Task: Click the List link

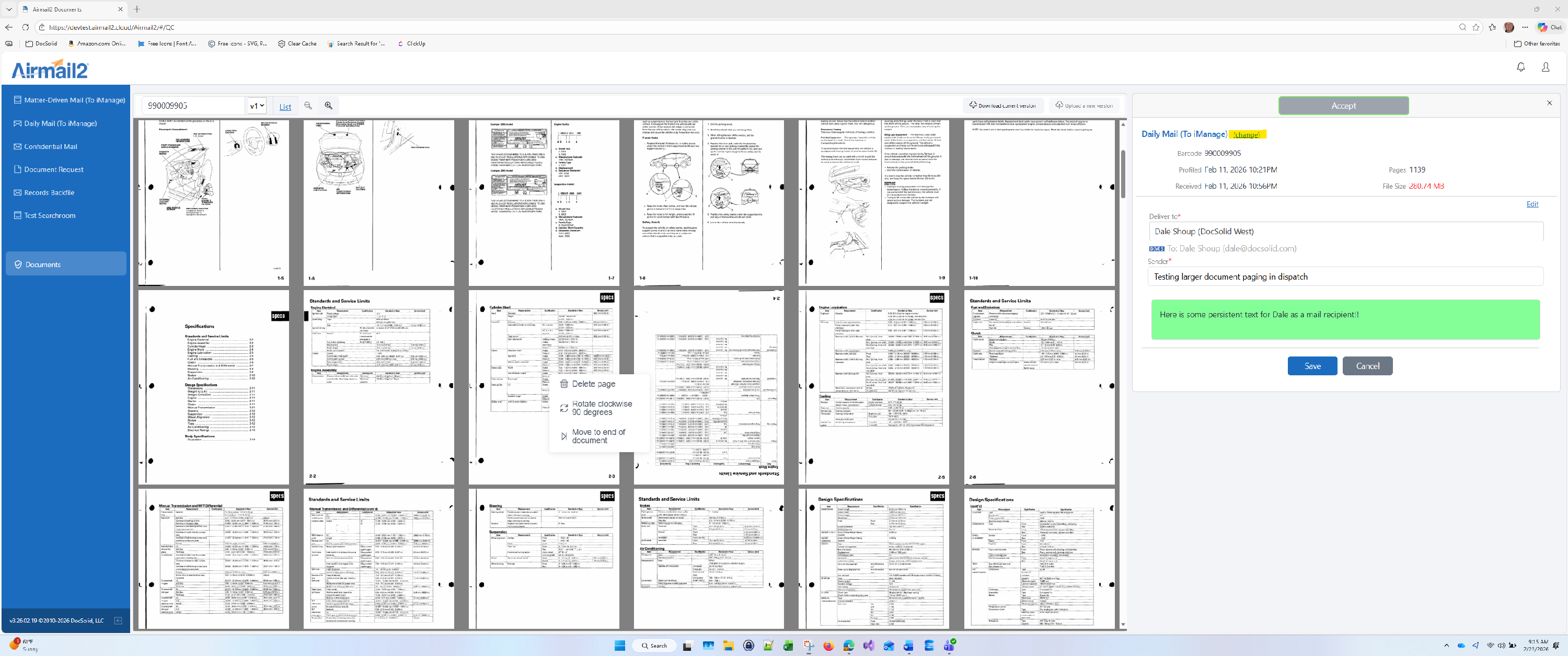Action: point(285,107)
